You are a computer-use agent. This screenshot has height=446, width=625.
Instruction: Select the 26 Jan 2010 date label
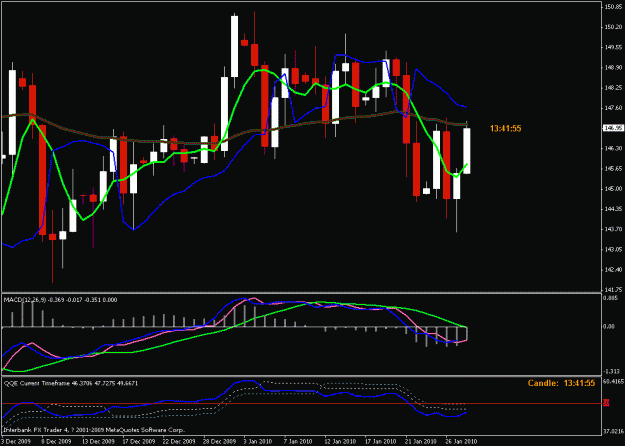coord(461,442)
